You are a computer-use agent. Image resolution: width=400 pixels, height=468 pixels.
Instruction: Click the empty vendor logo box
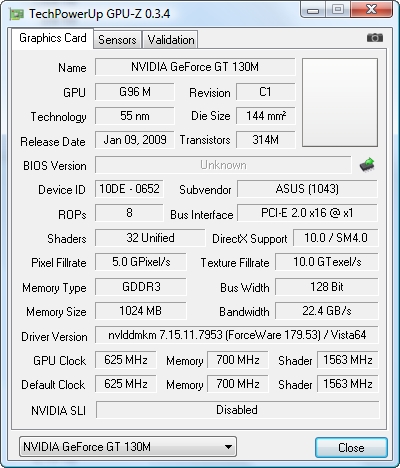[x=340, y=102]
